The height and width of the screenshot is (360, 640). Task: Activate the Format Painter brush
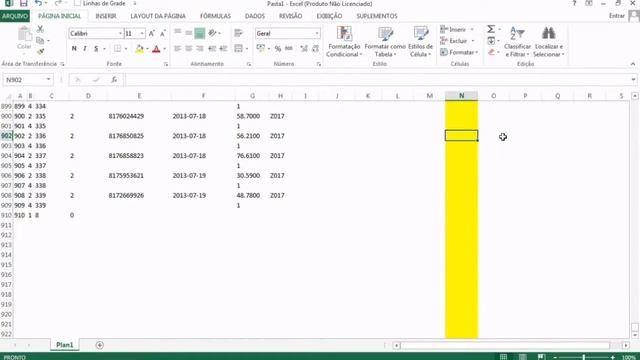point(40,51)
